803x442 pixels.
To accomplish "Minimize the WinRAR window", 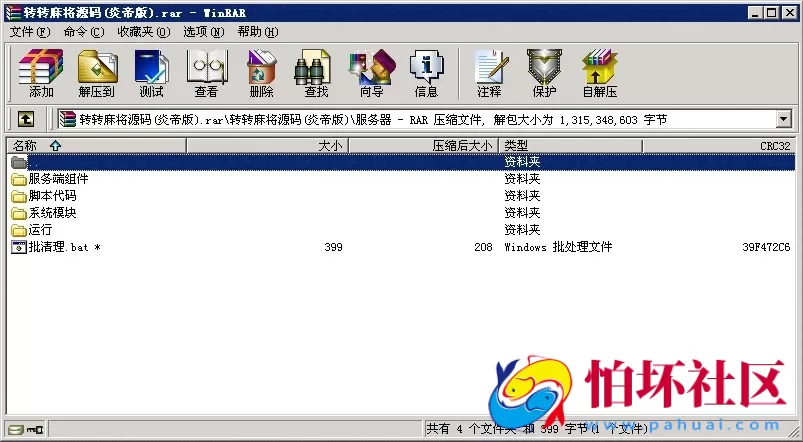I will click(x=755, y=13).
